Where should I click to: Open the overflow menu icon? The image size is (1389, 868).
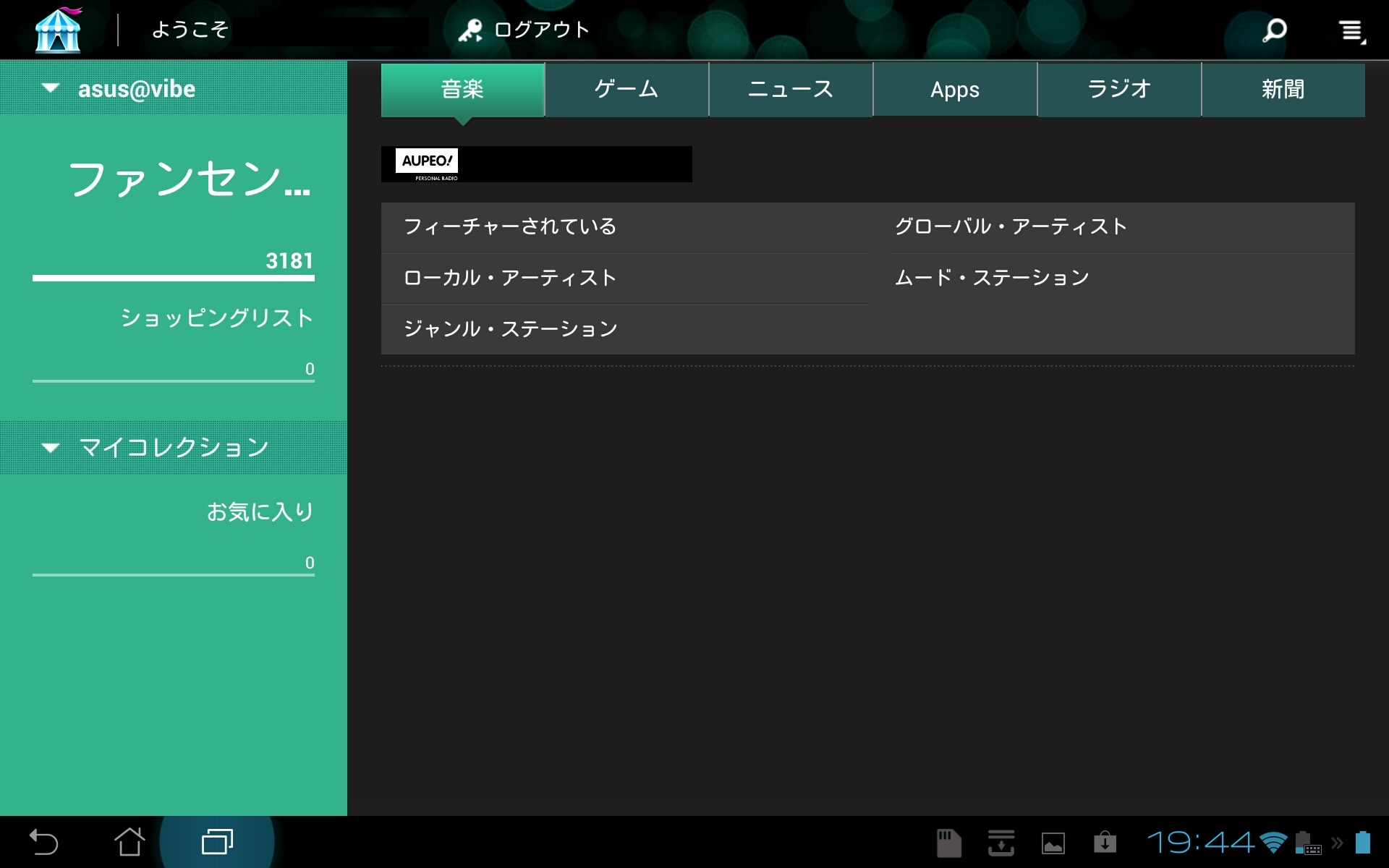tap(1351, 31)
